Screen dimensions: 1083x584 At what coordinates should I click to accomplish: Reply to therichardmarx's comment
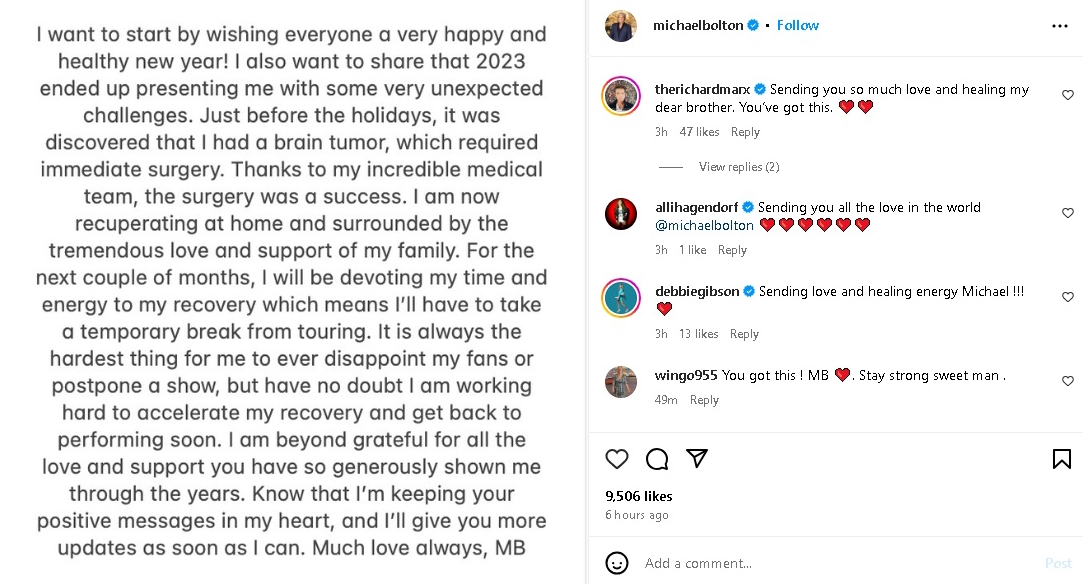click(x=745, y=132)
